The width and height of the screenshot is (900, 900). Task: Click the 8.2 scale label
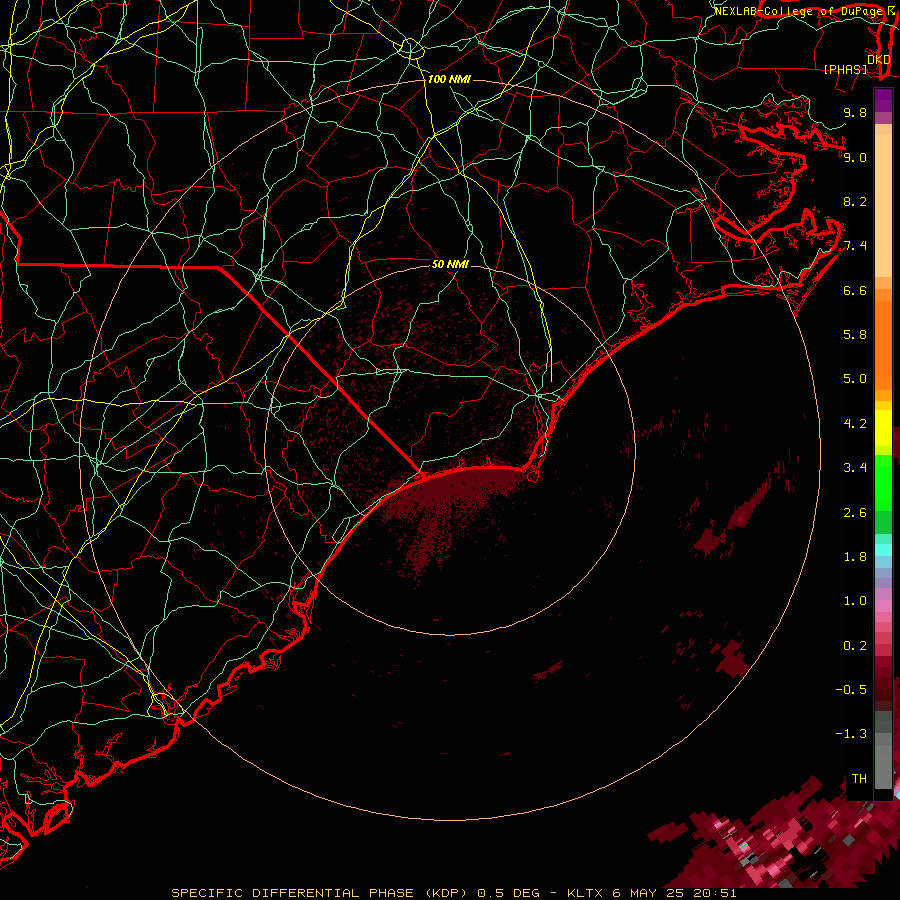click(855, 201)
